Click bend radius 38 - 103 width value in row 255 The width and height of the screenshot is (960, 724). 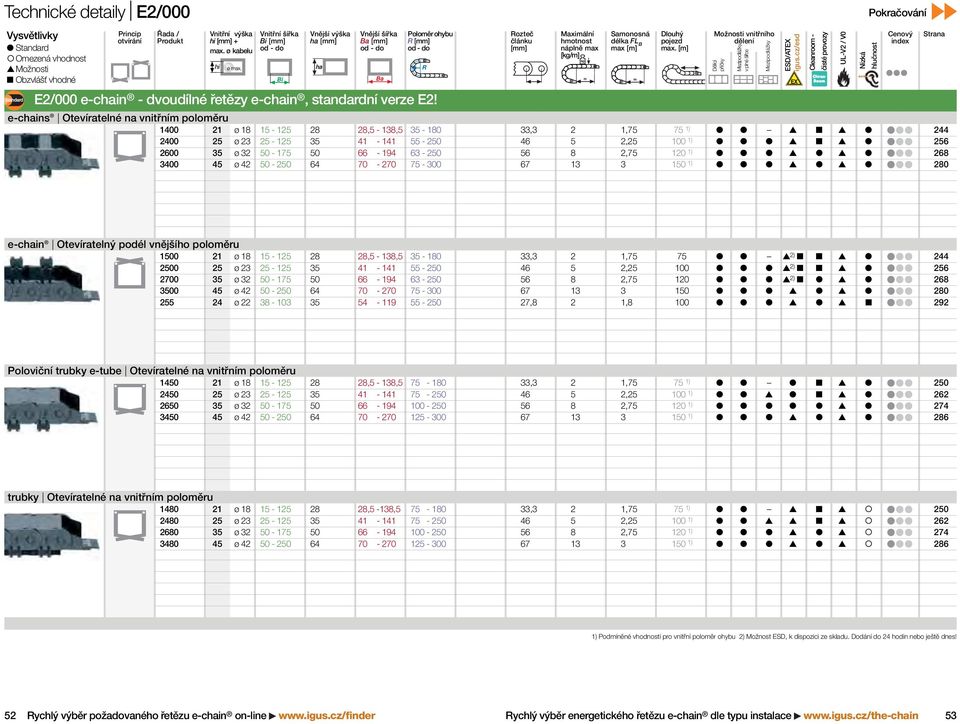click(x=276, y=302)
